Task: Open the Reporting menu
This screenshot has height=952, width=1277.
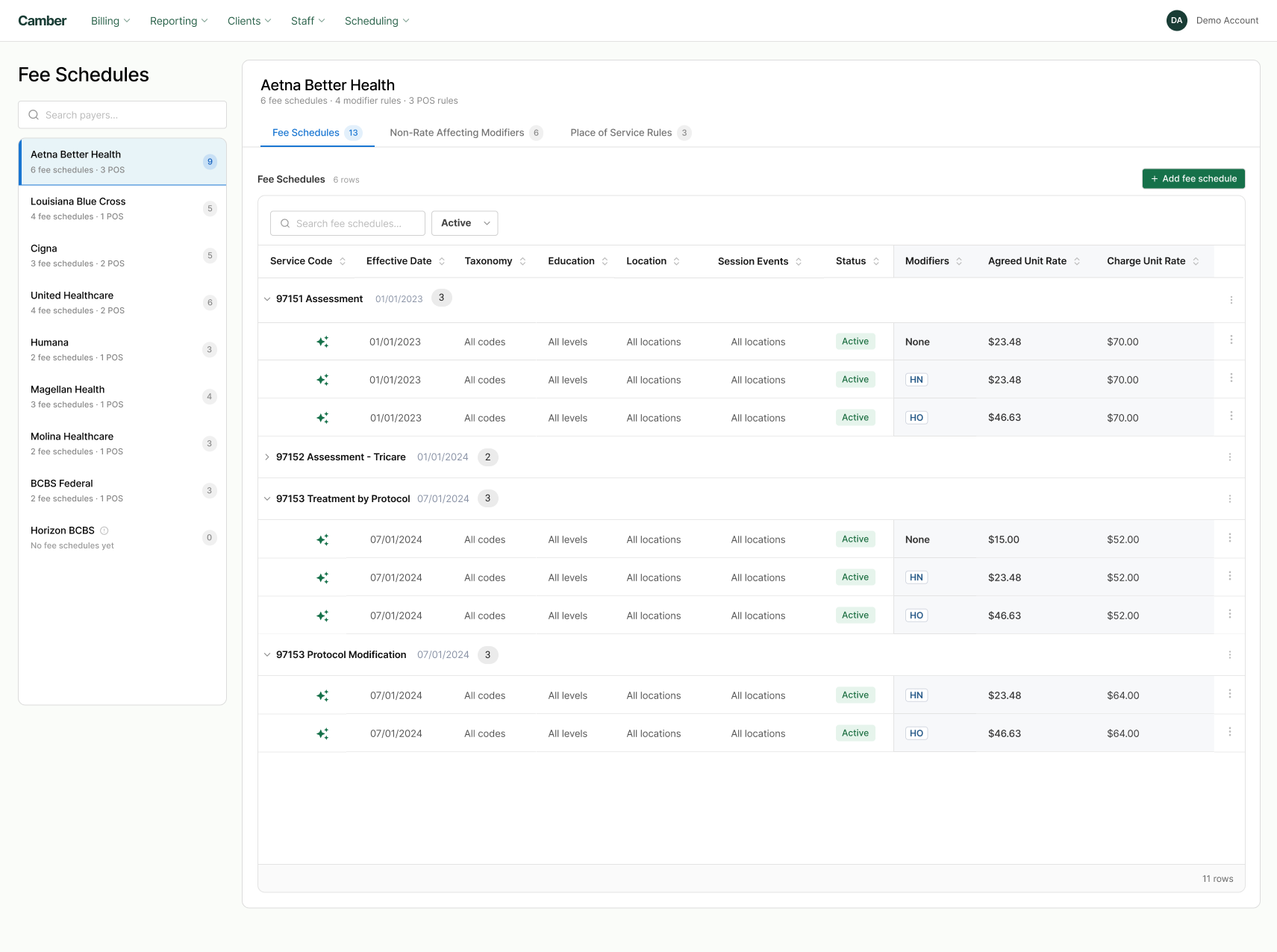Action: [179, 21]
